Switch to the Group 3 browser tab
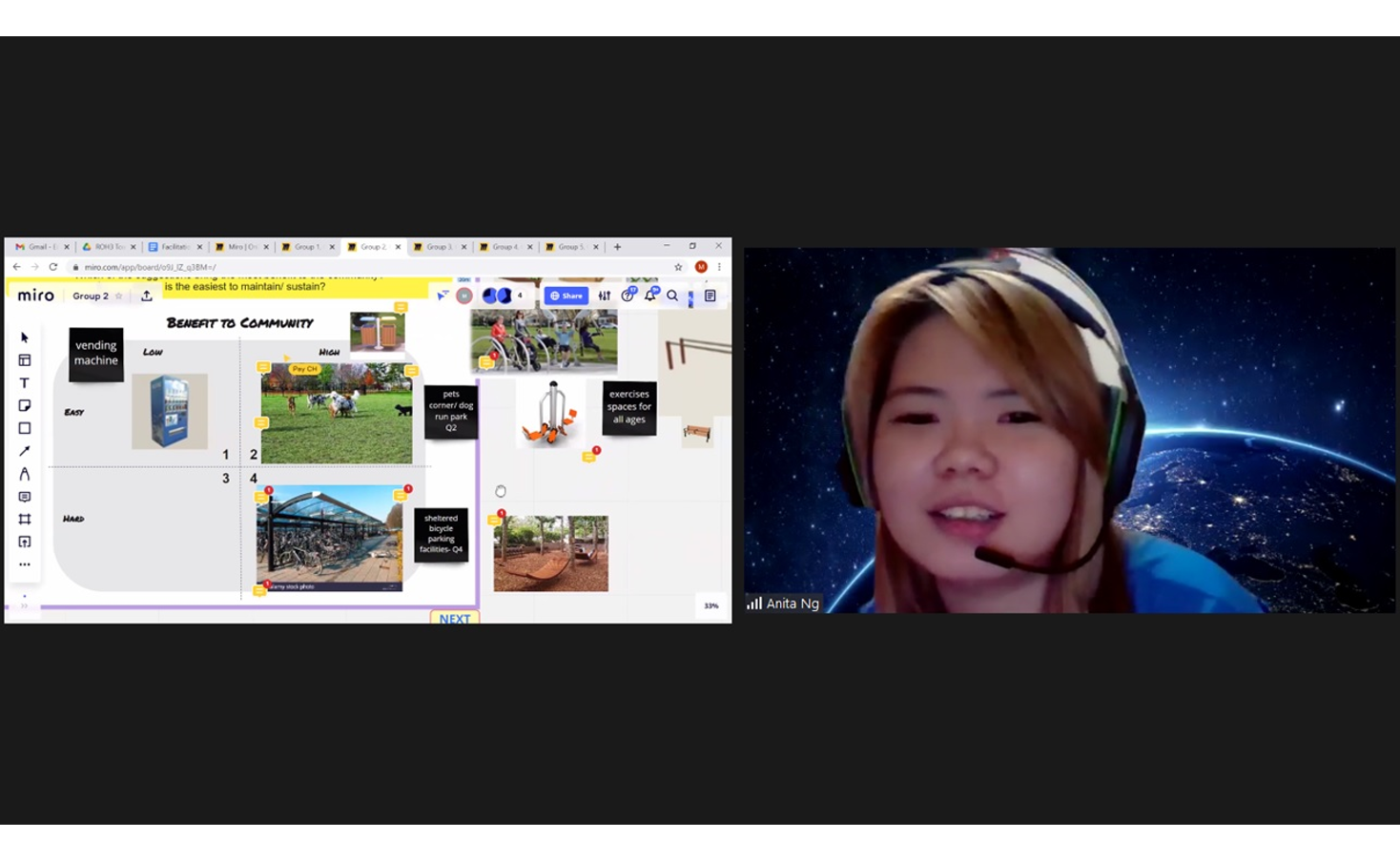Screen dimensions: 1400x860 pyautogui.click(x=438, y=247)
